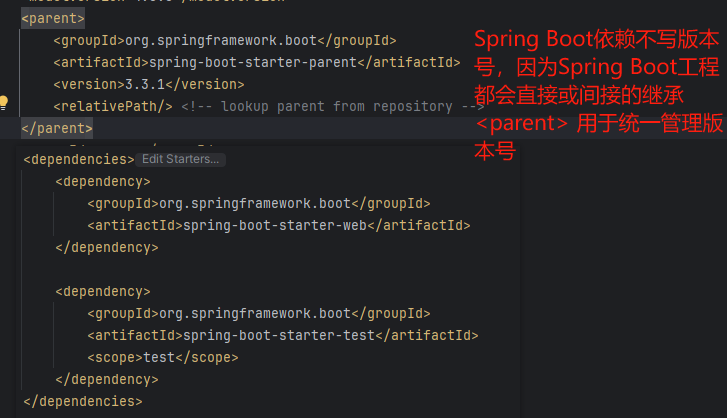Screen dimensions: 727x418
Task: Click the 'lookup parent from repository' comment
Action: pyautogui.click(x=332, y=107)
